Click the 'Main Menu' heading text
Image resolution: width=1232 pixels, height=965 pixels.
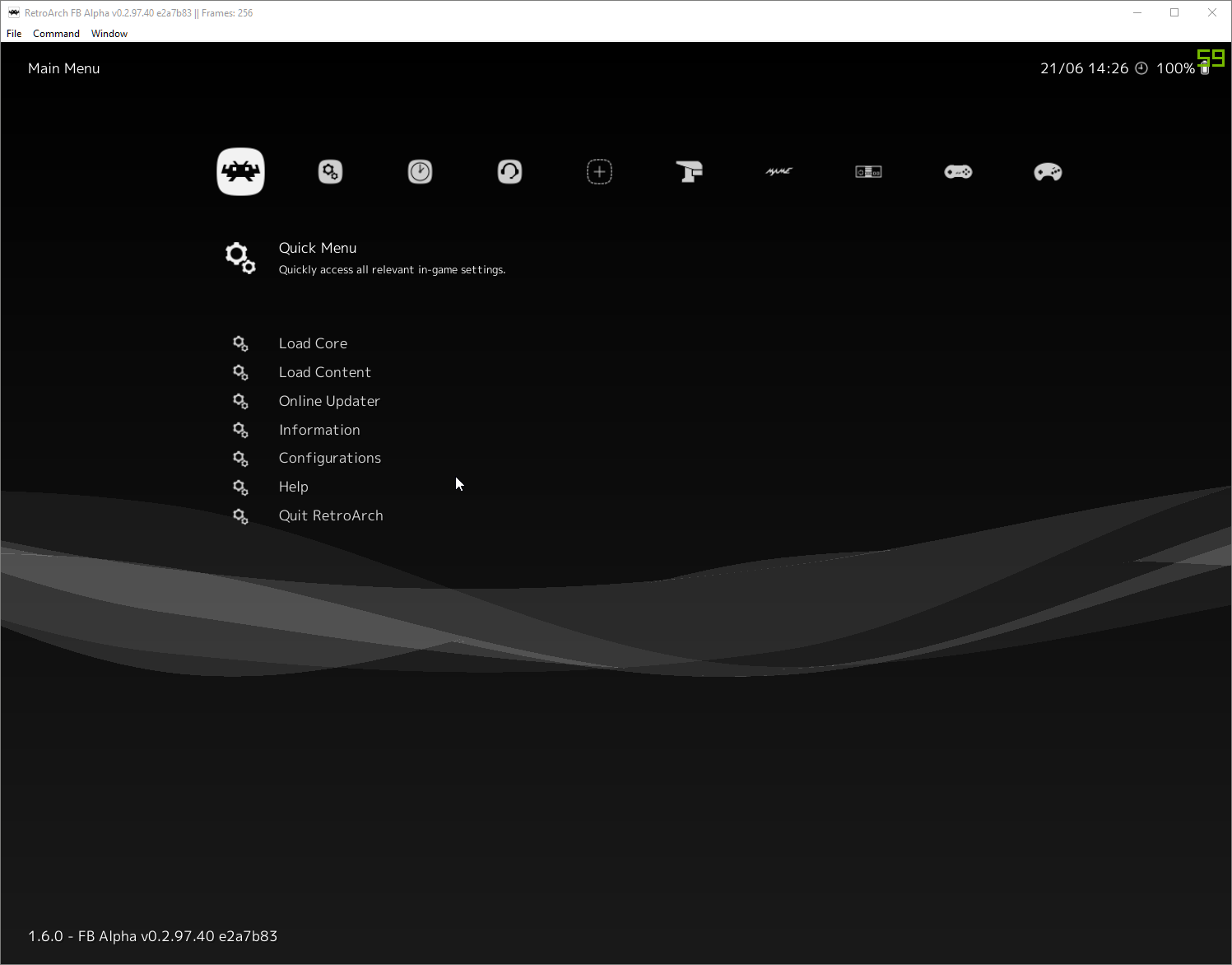tap(63, 68)
